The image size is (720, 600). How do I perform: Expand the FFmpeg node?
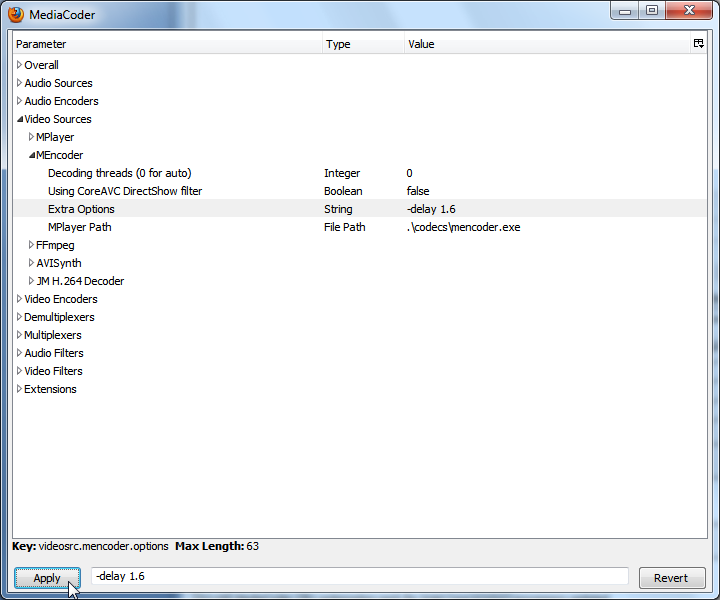tap(31, 245)
